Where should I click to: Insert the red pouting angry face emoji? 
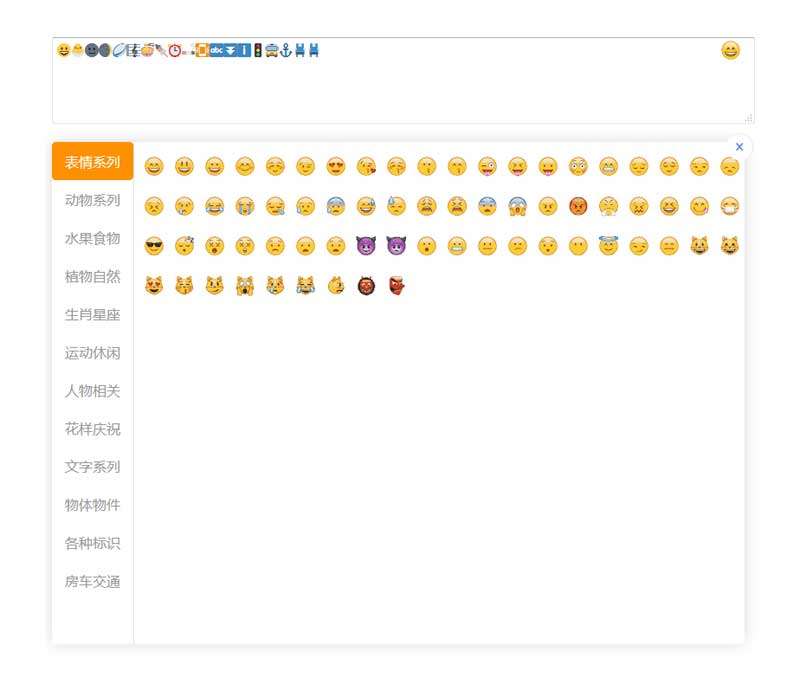(x=578, y=206)
